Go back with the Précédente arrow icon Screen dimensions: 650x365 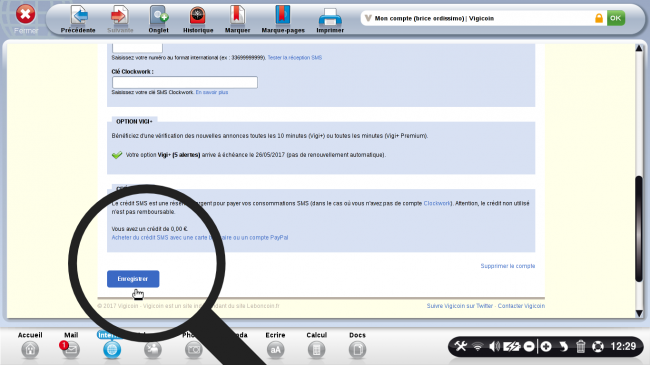click(79, 16)
